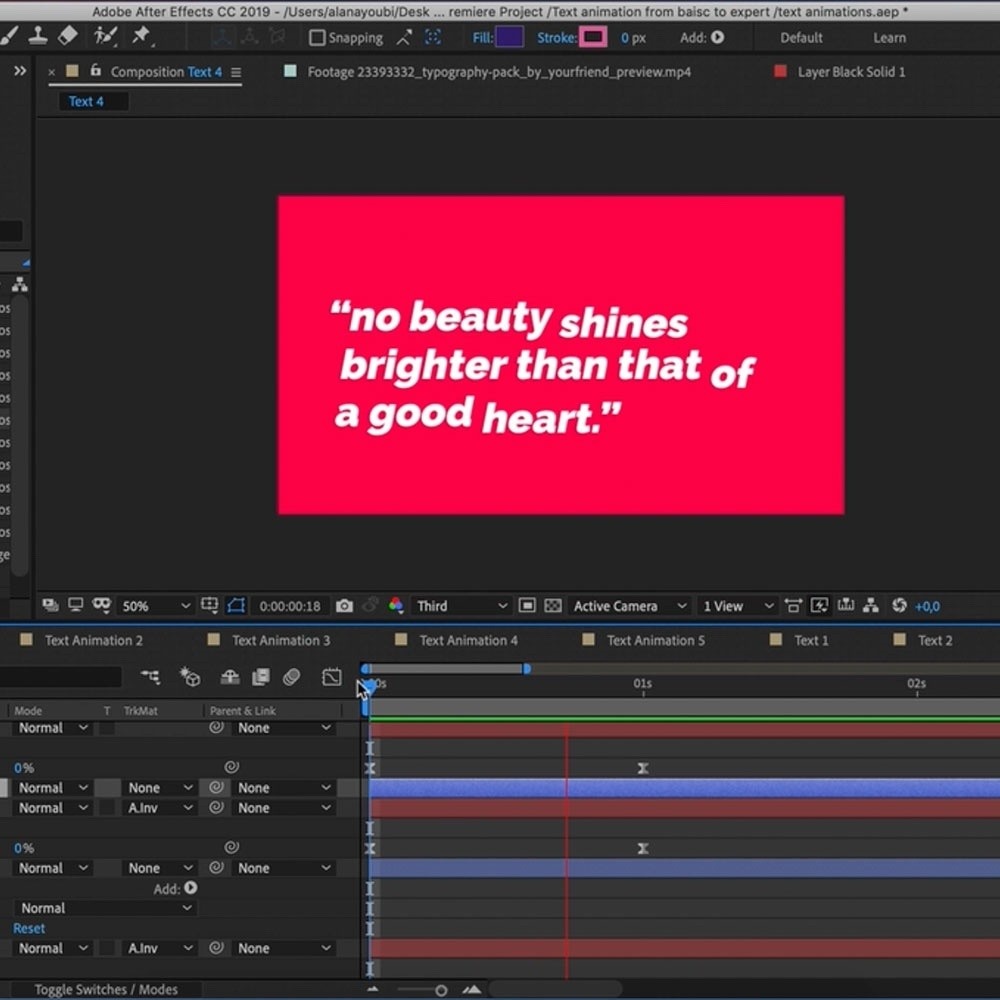This screenshot has width=1000, height=1000.
Task: Open the Third resolution dropdown
Action: 462,606
